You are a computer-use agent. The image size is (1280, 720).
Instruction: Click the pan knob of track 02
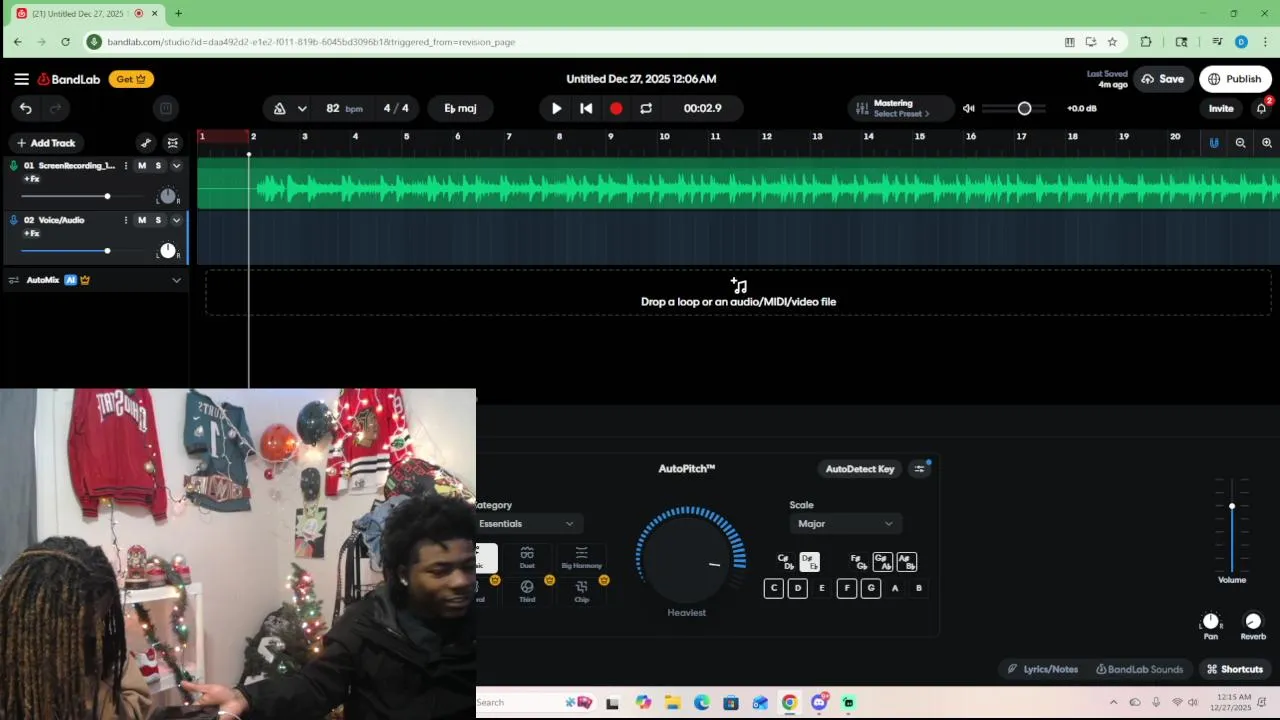click(x=168, y=251)
